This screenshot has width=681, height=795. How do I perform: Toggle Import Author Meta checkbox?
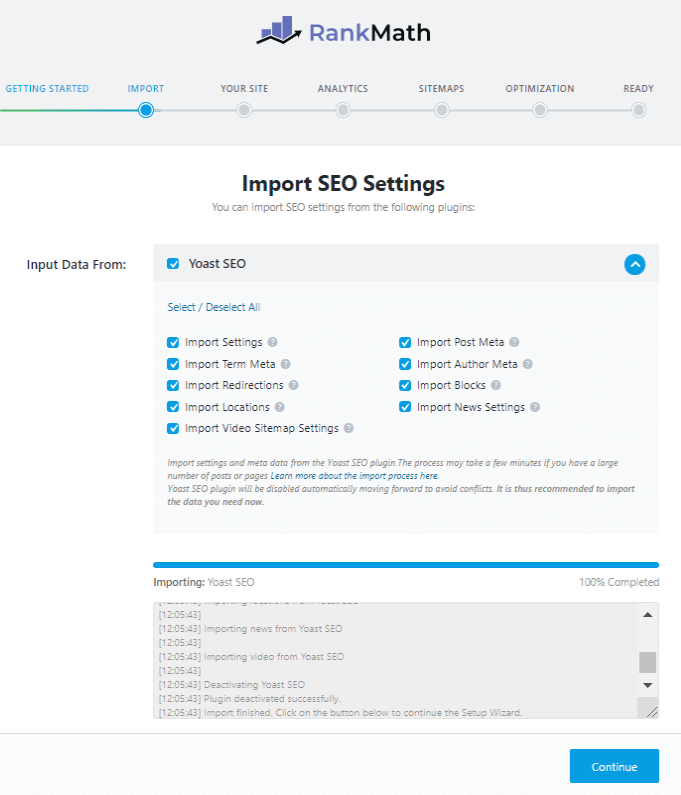click(x=405, y=364)
